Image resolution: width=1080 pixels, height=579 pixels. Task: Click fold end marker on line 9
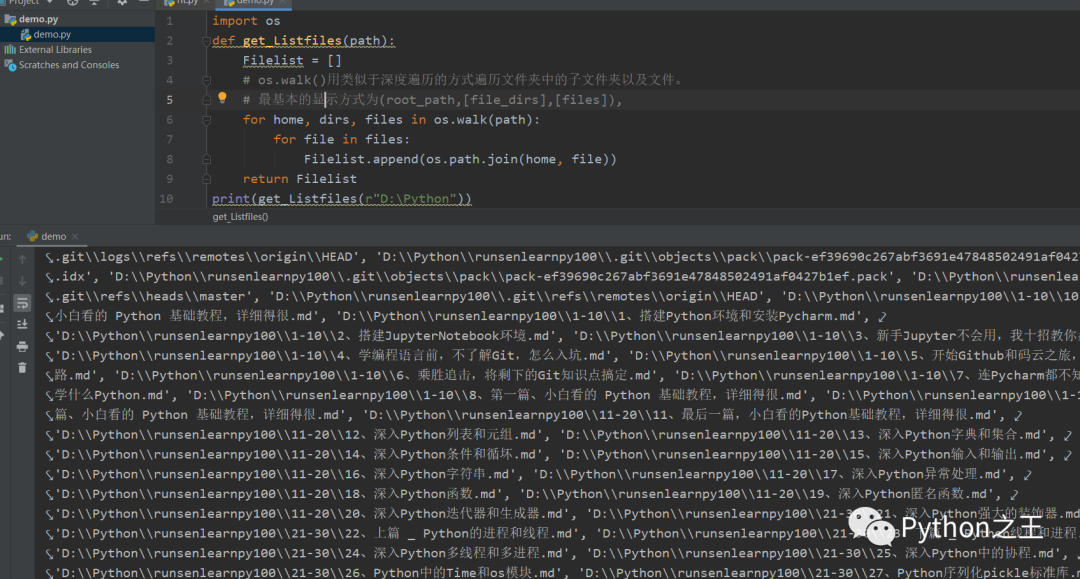206,179
